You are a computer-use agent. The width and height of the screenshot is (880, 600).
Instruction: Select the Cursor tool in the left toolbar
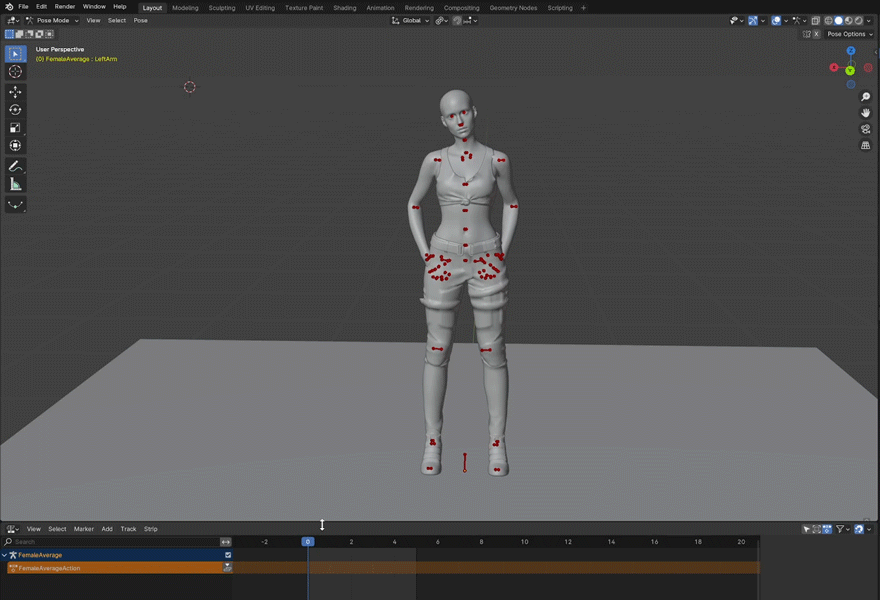(x=15, y=72)
